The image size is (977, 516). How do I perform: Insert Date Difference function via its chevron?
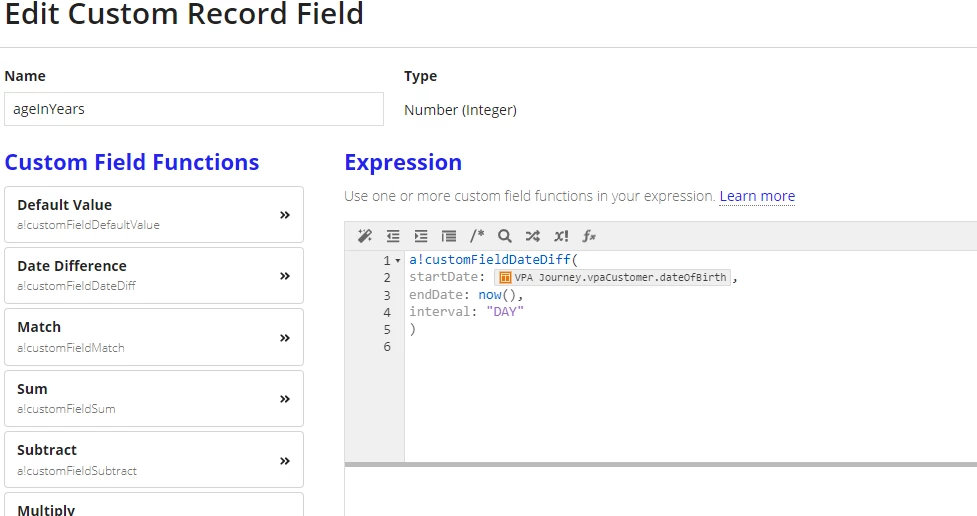click(x=285, y=276)
